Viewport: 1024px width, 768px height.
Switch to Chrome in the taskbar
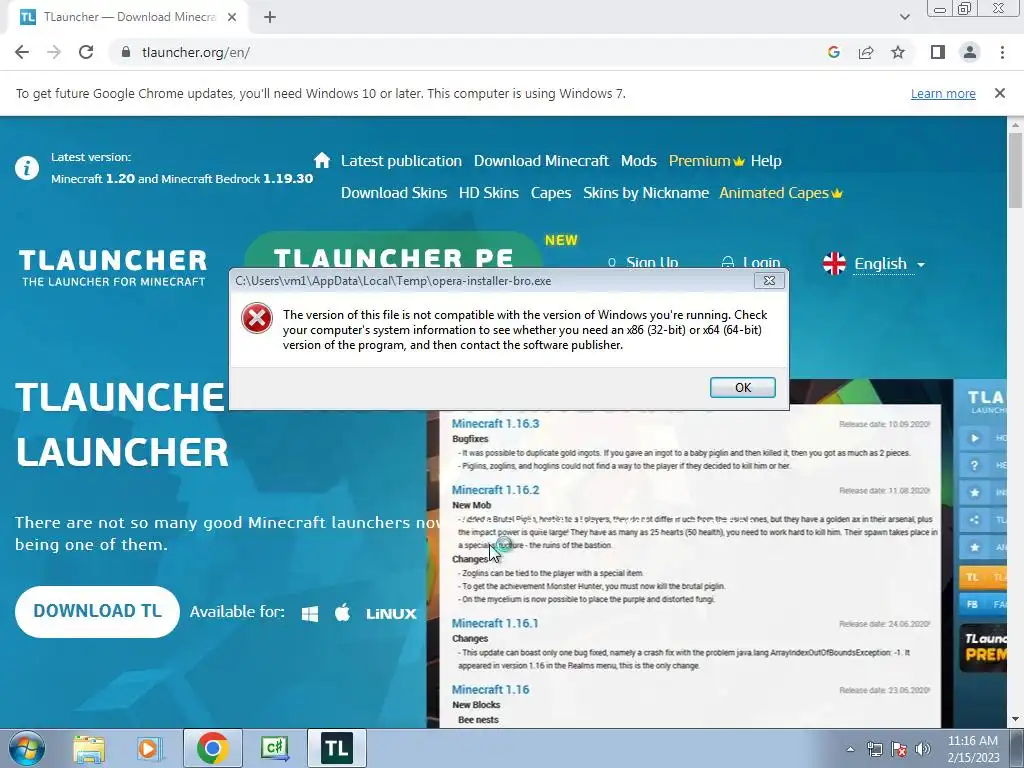click(x=212, y=748)
